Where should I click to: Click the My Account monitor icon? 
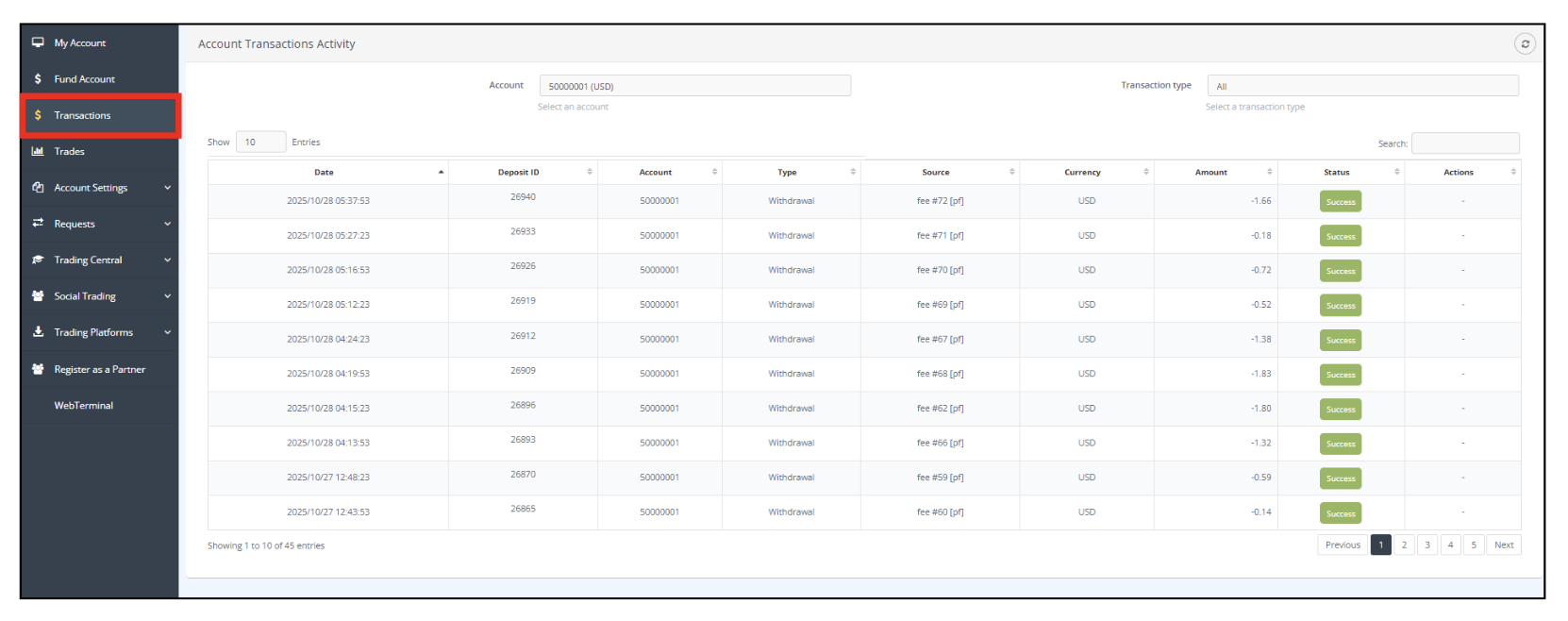point(38,42)
